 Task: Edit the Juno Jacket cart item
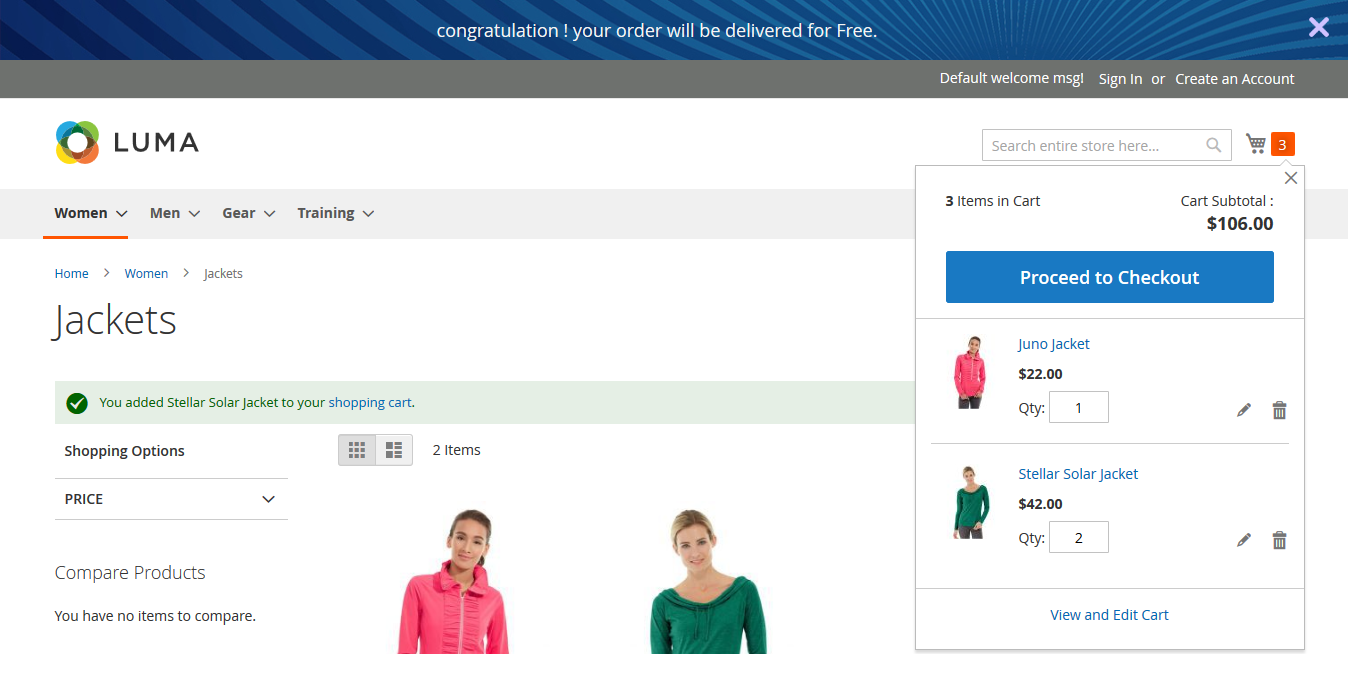pos(1244,410)
